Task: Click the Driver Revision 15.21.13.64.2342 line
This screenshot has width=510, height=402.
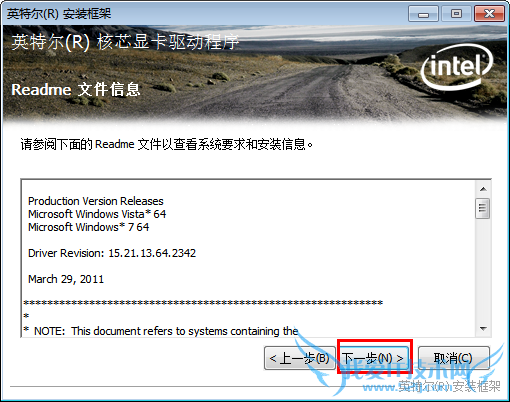Action: 112,253
